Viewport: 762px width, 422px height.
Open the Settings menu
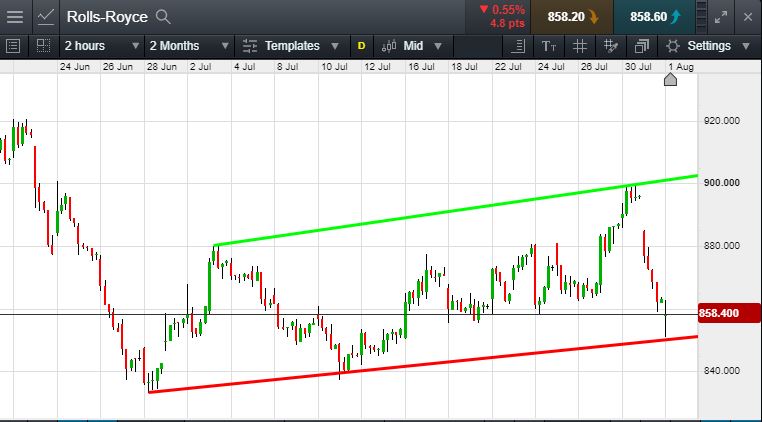tap(708, 46)
